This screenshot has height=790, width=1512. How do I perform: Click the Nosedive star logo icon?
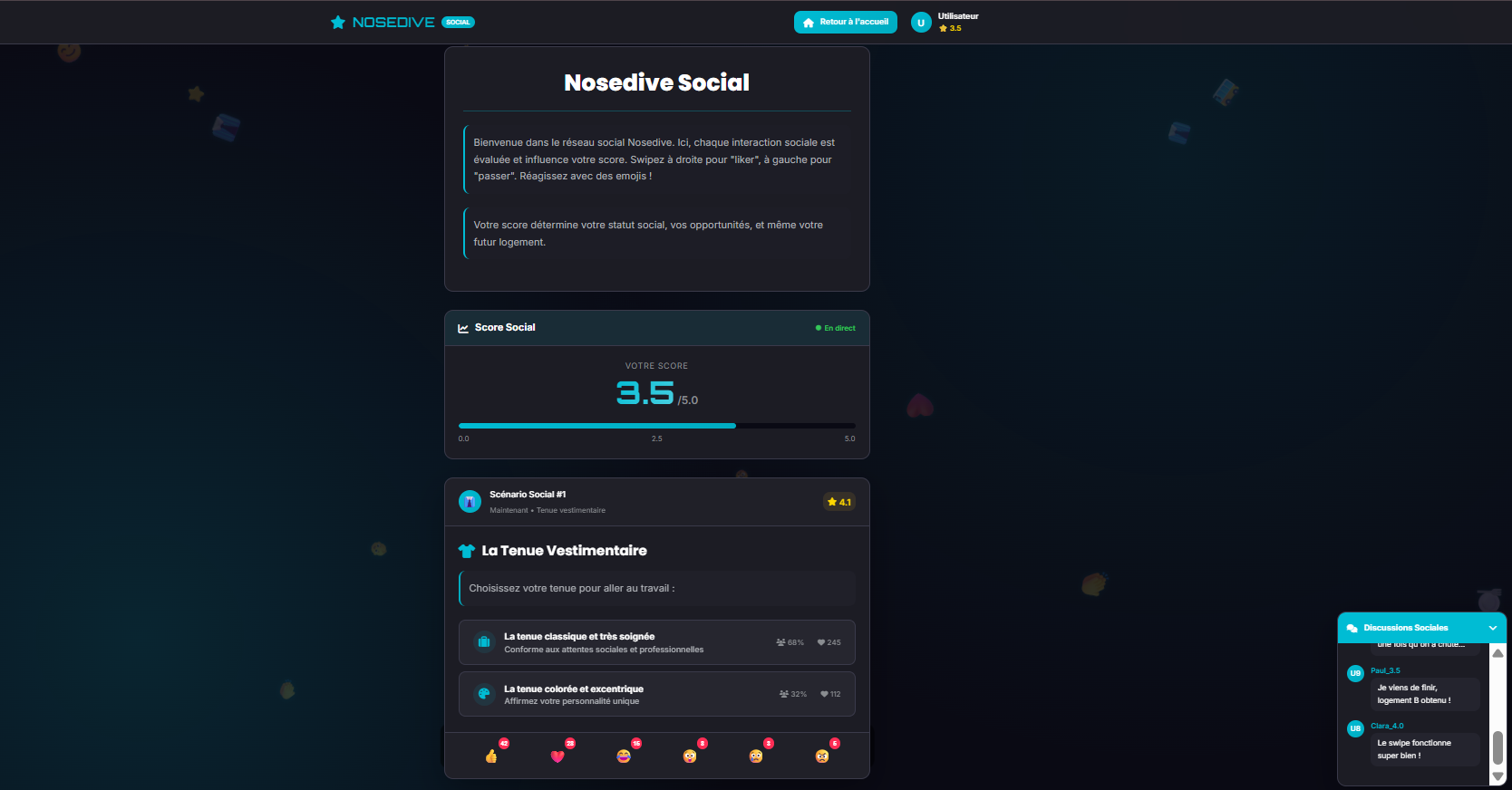(x=338, y=22)
